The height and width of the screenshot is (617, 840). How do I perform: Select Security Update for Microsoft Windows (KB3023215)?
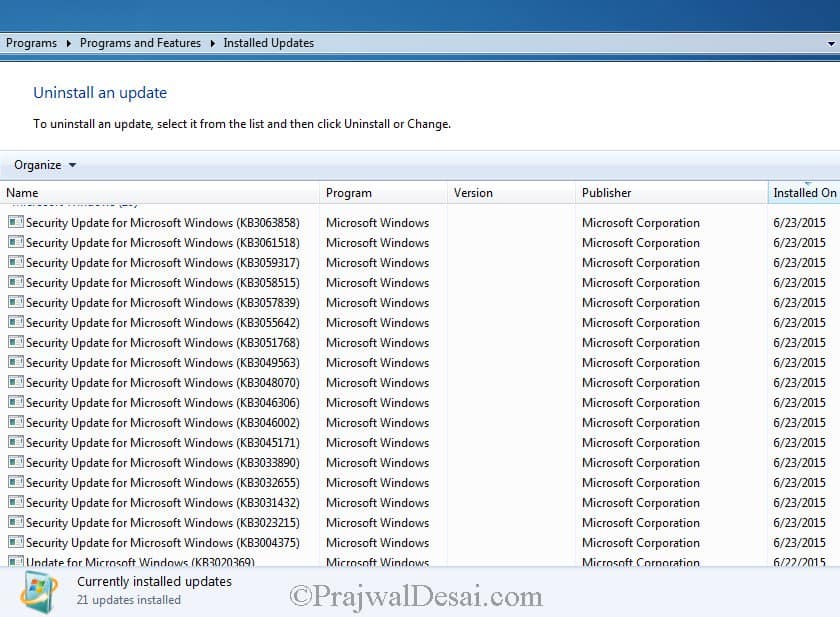(x=163, y=522)
